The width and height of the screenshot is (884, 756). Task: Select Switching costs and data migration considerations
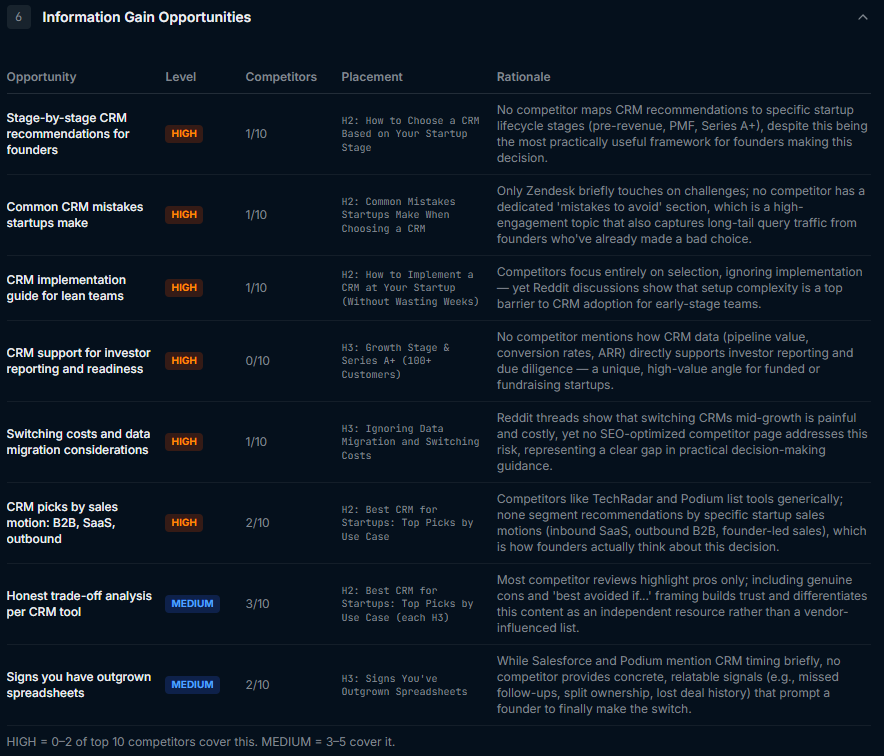click(78, 442)
